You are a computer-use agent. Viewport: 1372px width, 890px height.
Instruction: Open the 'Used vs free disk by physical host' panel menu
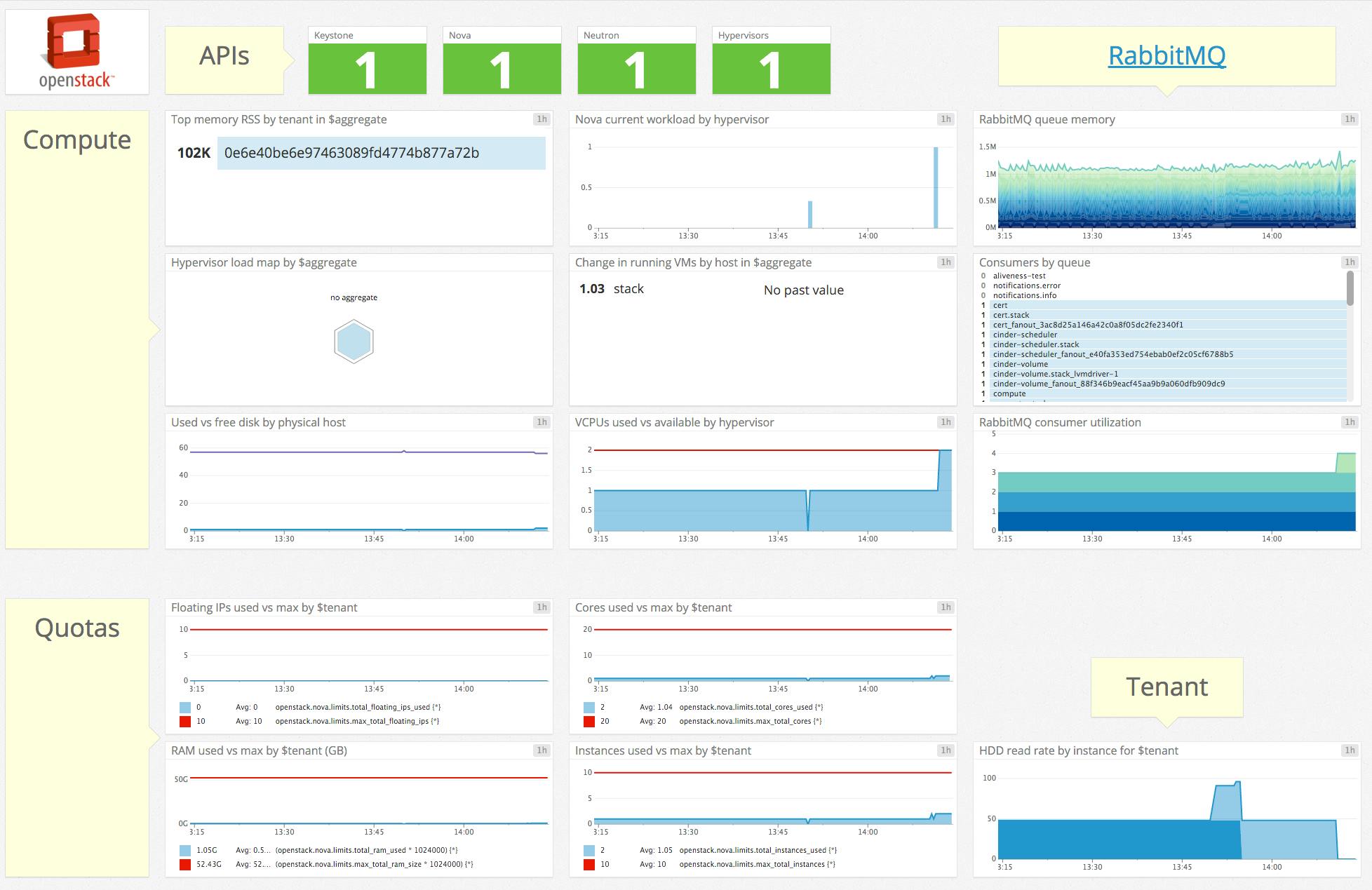tap(257, 422)
